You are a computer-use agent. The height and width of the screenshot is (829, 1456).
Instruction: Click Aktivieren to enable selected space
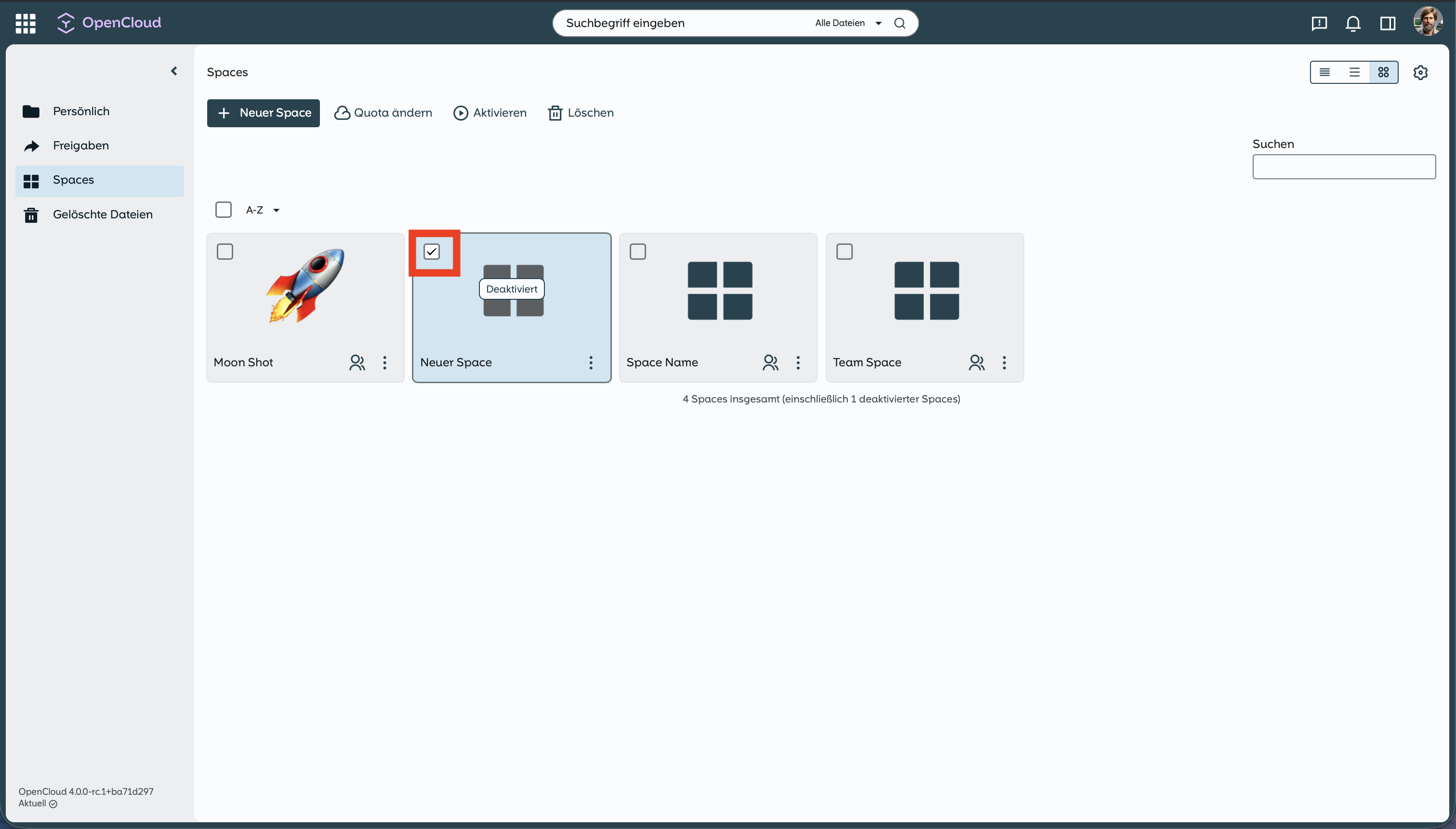(490, 113)
